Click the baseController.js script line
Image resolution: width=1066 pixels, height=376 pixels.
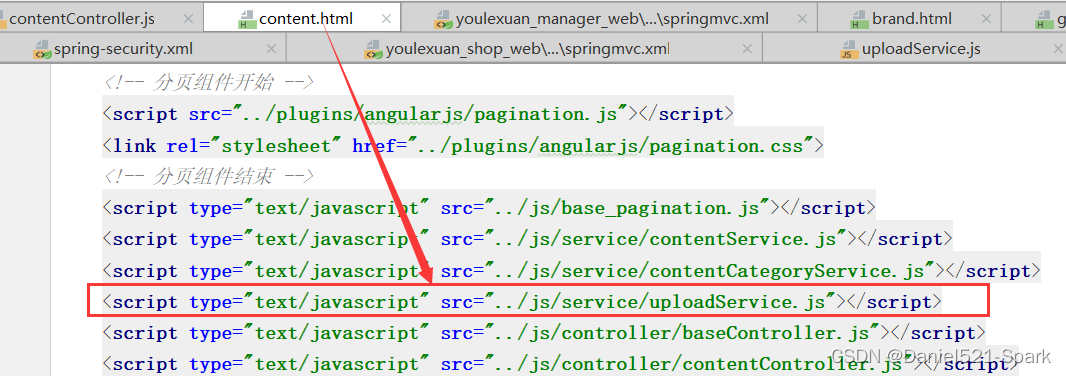(x=544, y=332)
